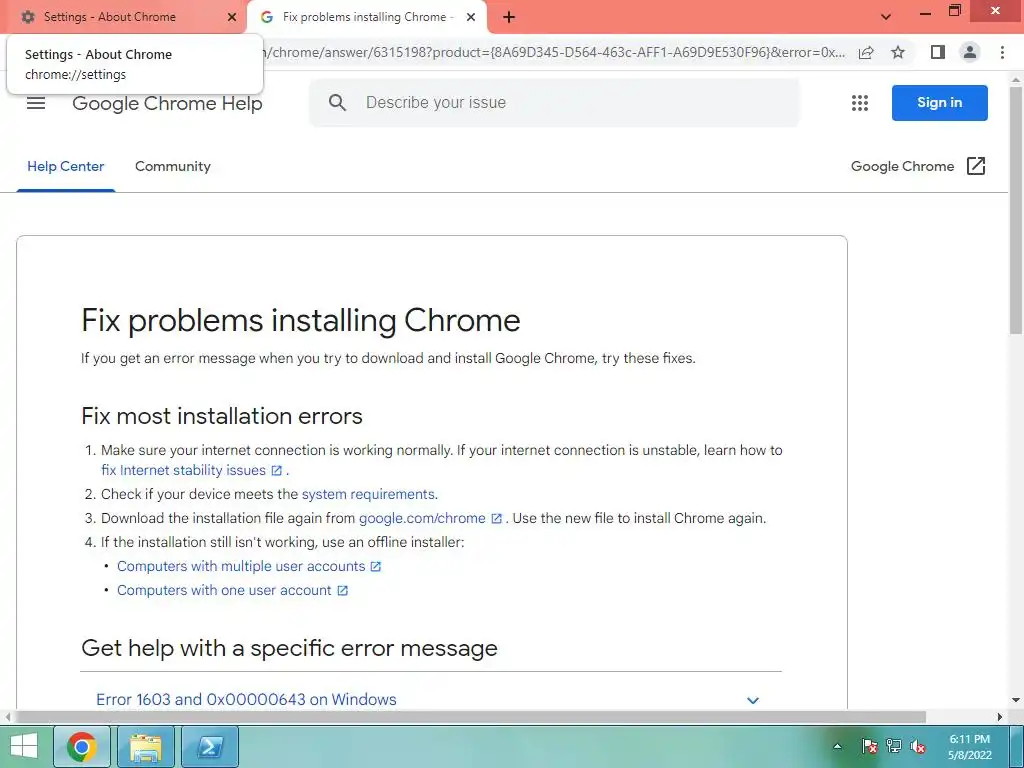This screenshot has width=1024, height=768.
Task: Close the Settings - About Chrome tab
Action: [x=232, y=17]
